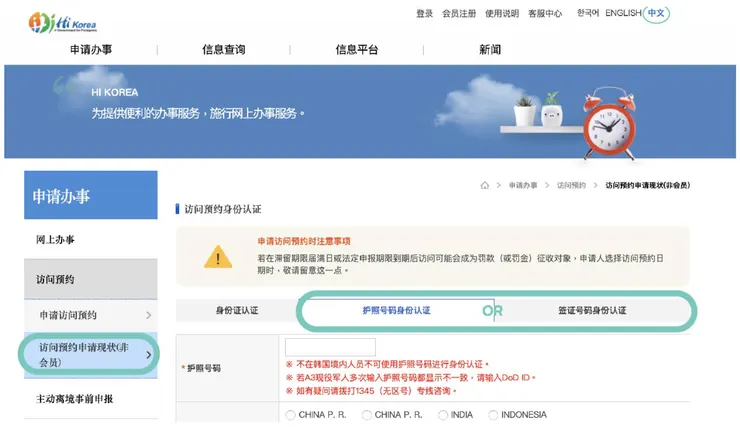Select the INDONESIA radio button
Image resolution: width=740 pixels, height=434 pixels.
pyautogui.click(x=493, y=415)
